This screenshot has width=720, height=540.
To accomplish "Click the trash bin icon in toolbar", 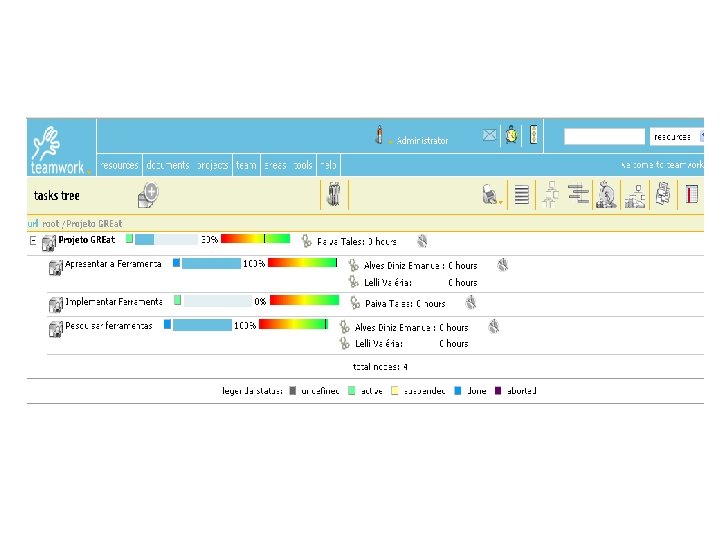I will click(334, 195).
